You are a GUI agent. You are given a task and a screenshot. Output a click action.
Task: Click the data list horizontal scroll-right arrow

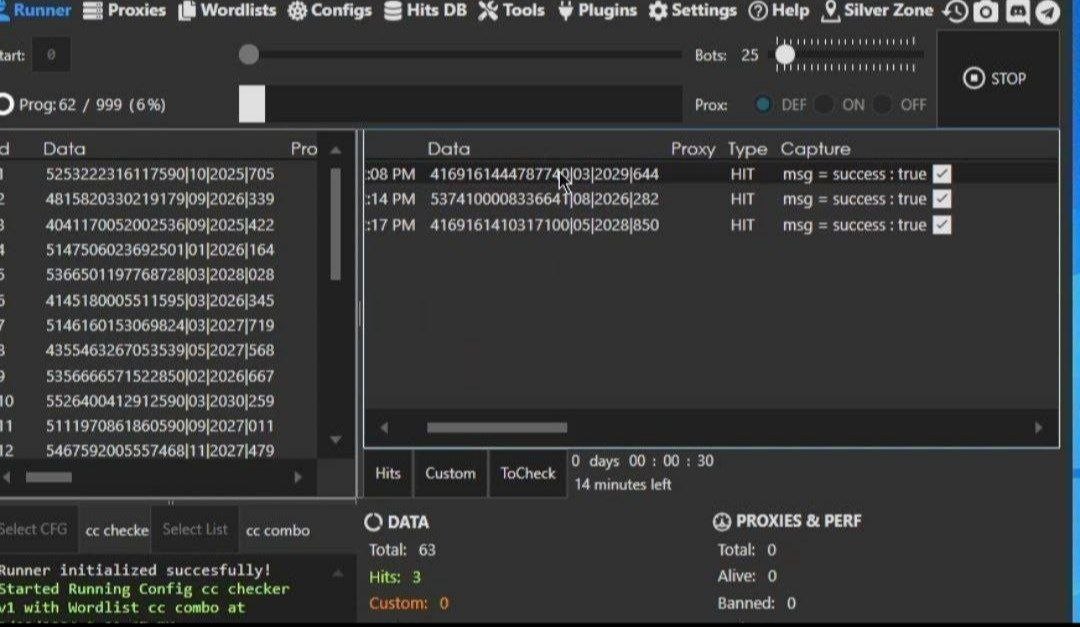(298, 477)
